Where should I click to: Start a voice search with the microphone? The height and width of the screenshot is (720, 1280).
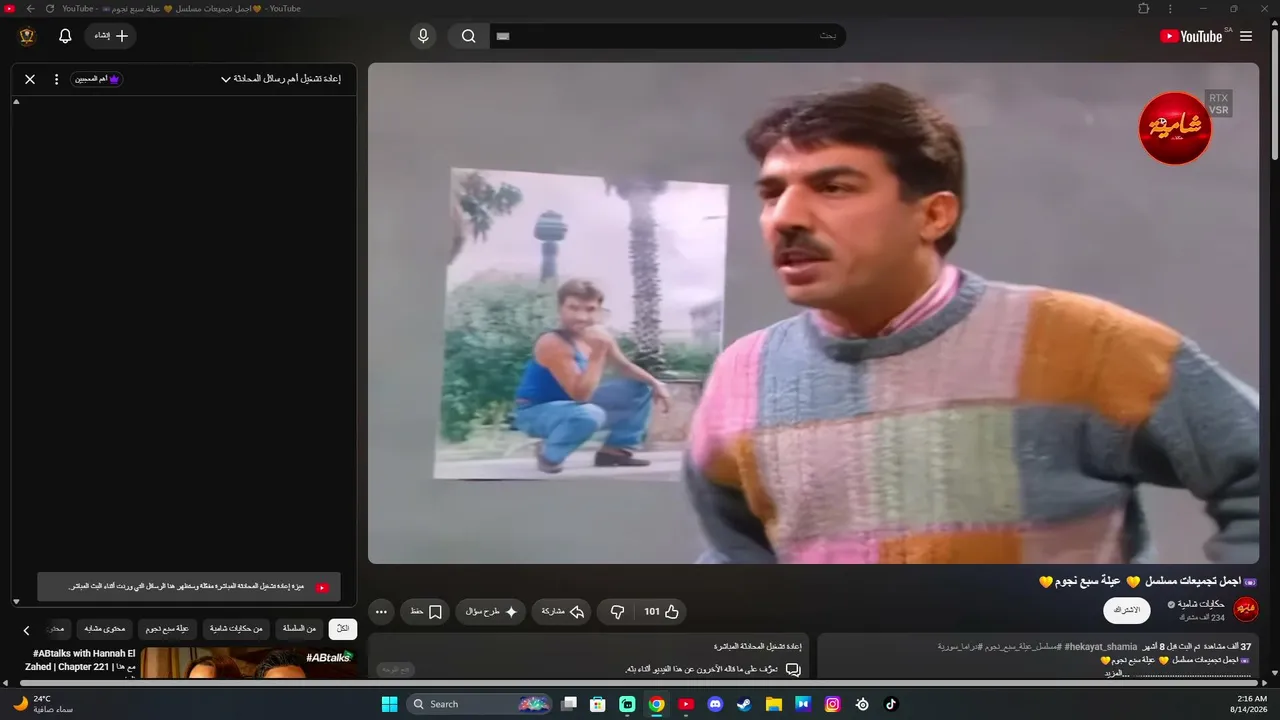click(423, 36)
